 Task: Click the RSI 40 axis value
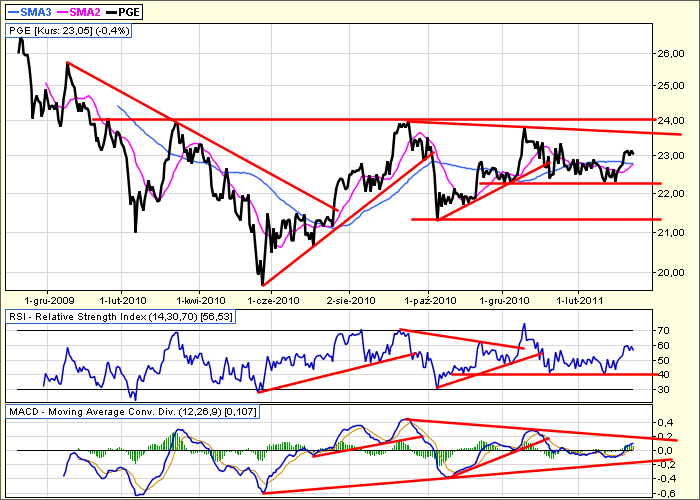tap(663, 375)
